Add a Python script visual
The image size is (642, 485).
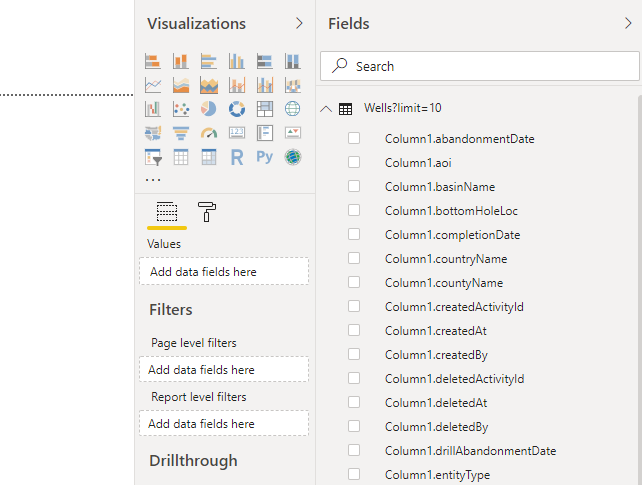(265, 157)
